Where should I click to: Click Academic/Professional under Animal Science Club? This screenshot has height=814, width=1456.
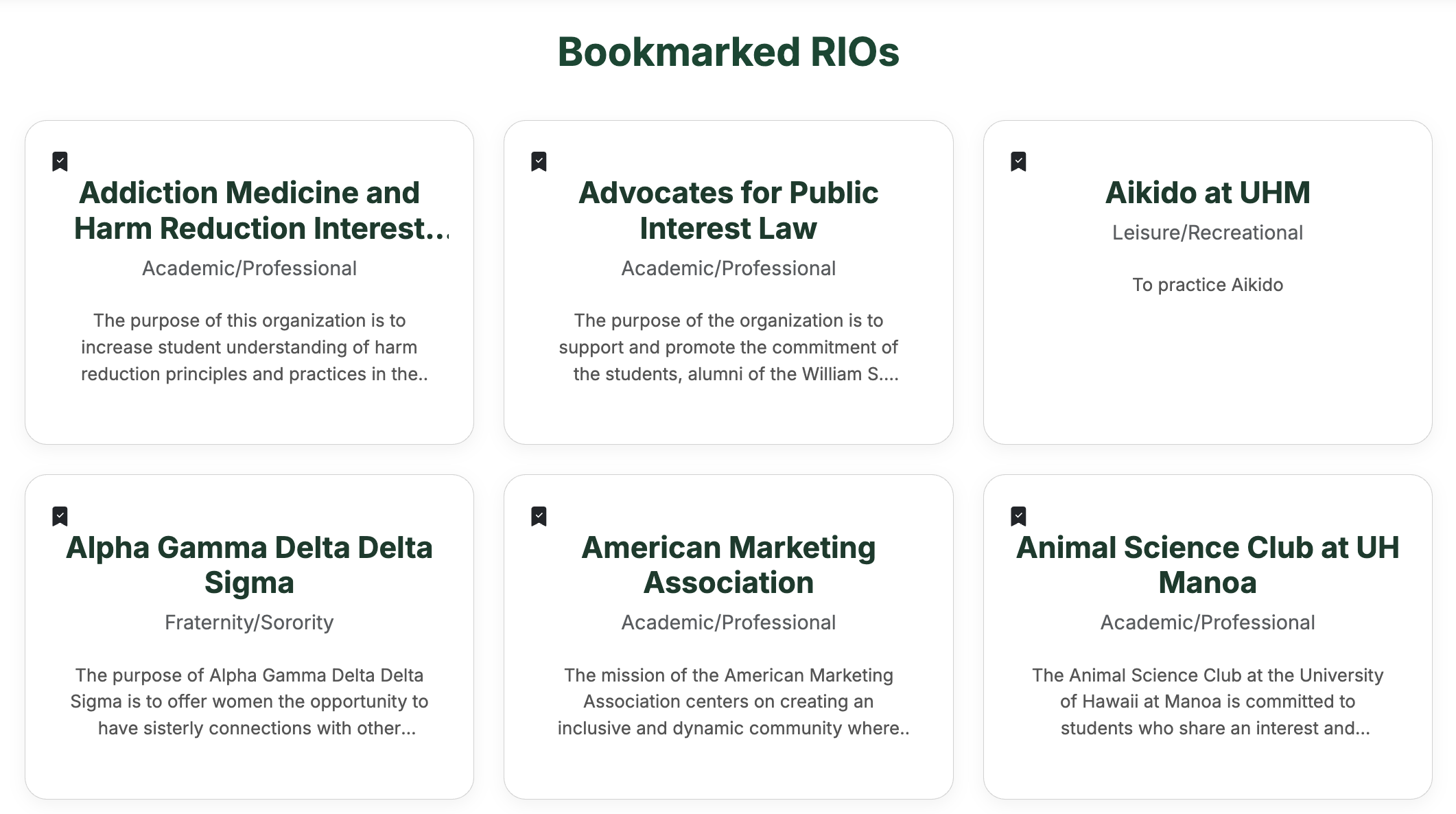click(1207, 623)
